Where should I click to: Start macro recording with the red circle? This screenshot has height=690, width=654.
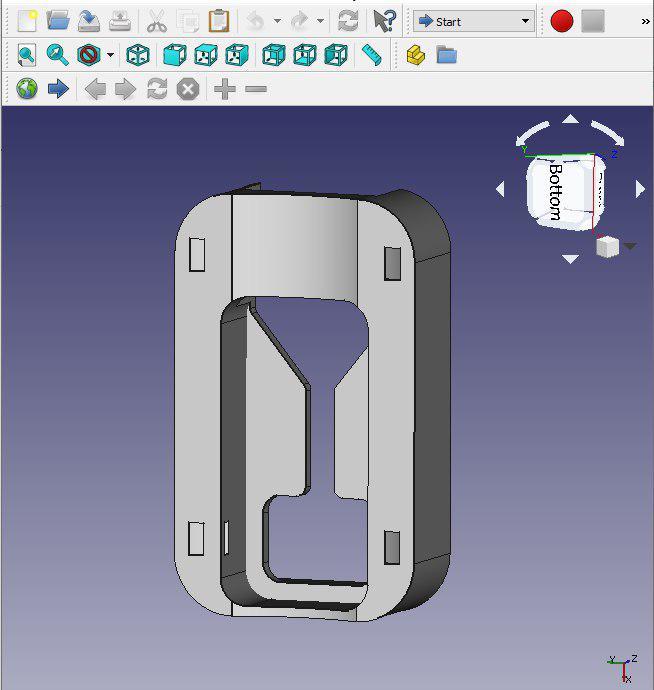(x=562, y=20)
